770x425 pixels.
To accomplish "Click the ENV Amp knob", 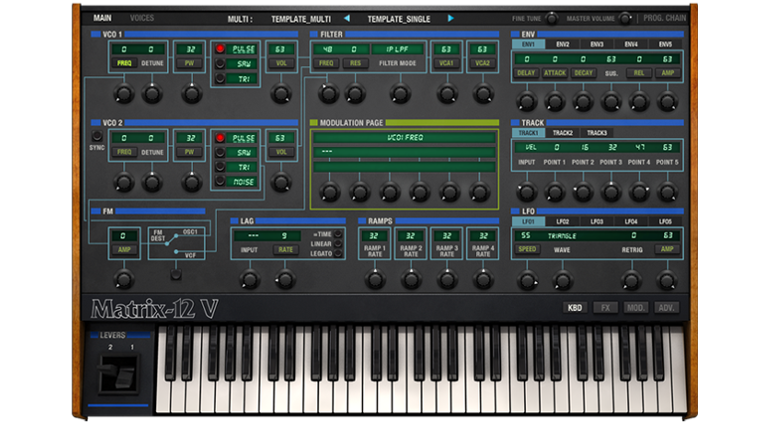I will click(667, 102).
